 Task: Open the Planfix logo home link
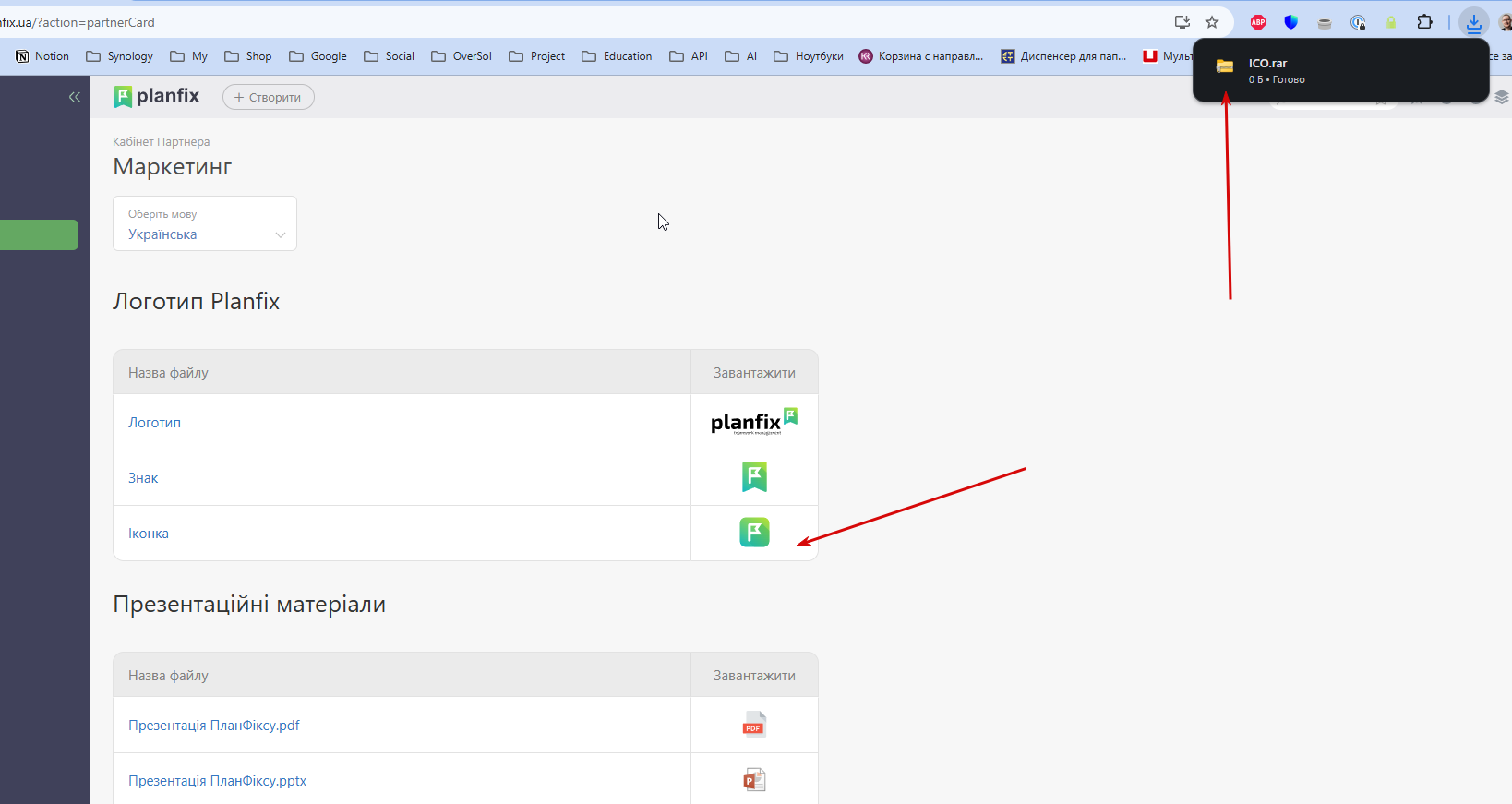pyautogui.click(x=157, y=96)
